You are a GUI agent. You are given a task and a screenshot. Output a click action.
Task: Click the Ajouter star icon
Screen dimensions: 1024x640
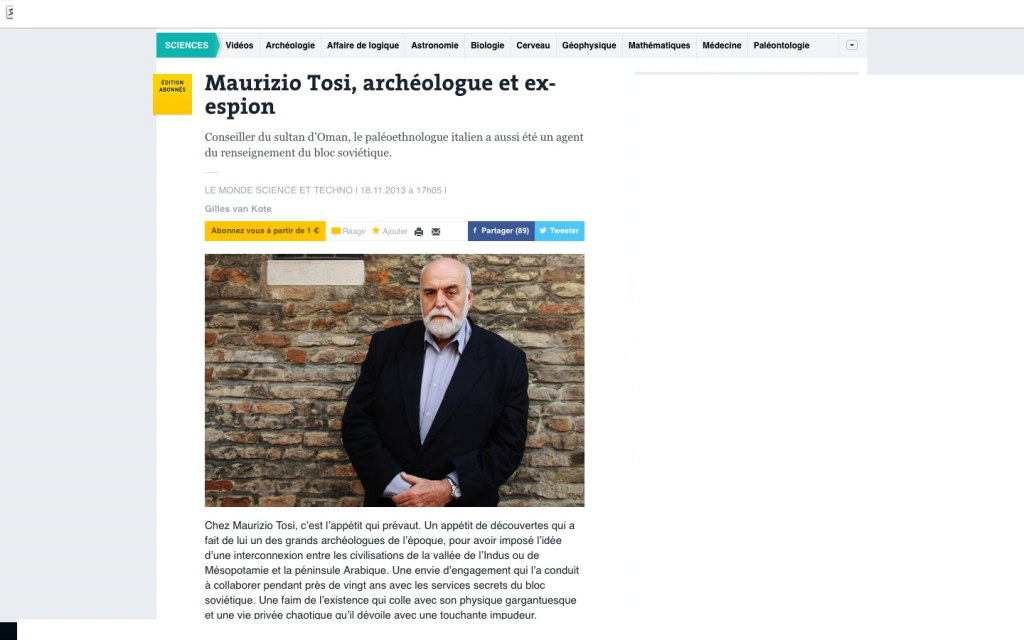coord(376,231)
